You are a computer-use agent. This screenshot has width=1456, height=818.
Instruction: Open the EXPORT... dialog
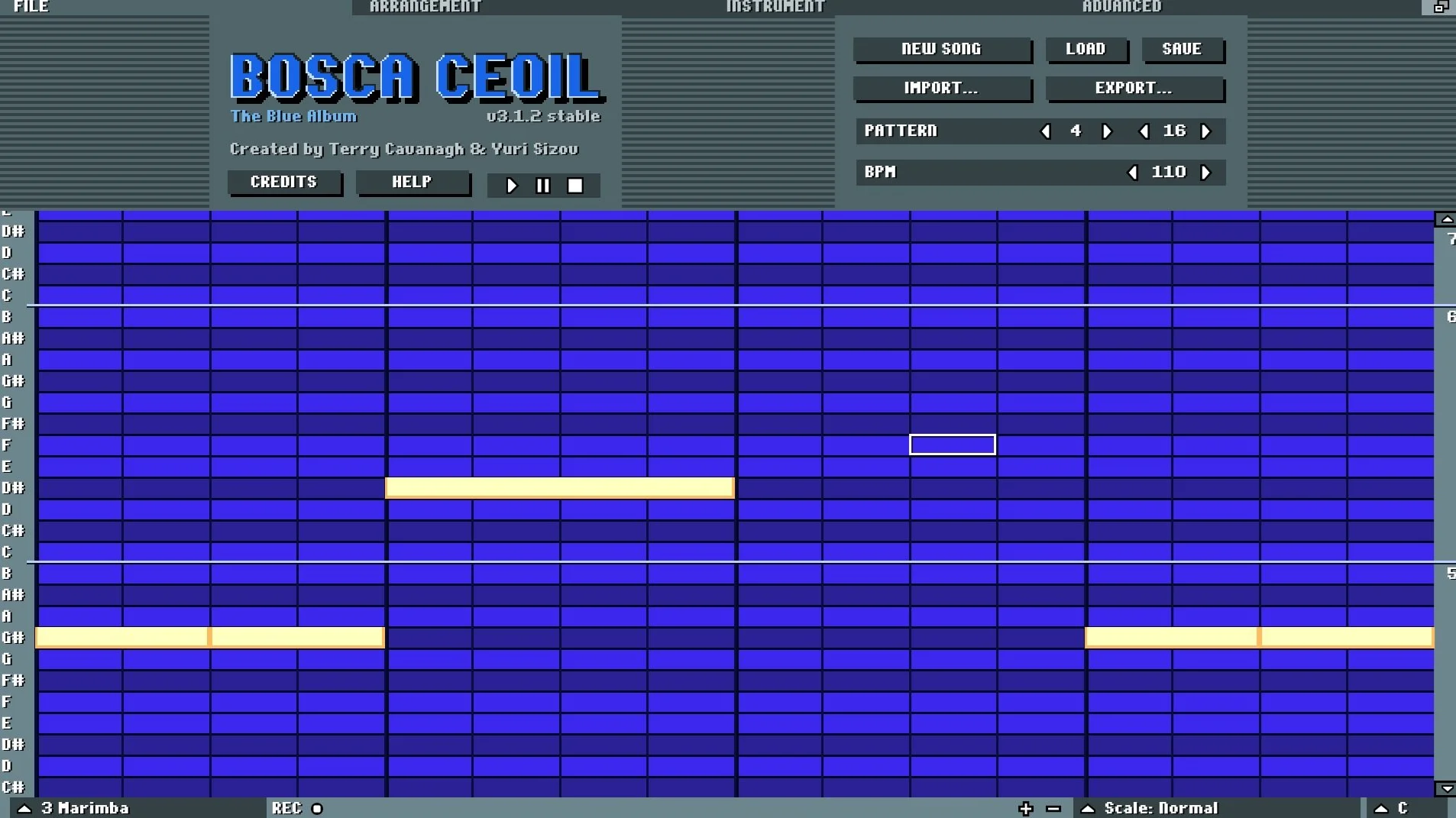point(1134,88)
